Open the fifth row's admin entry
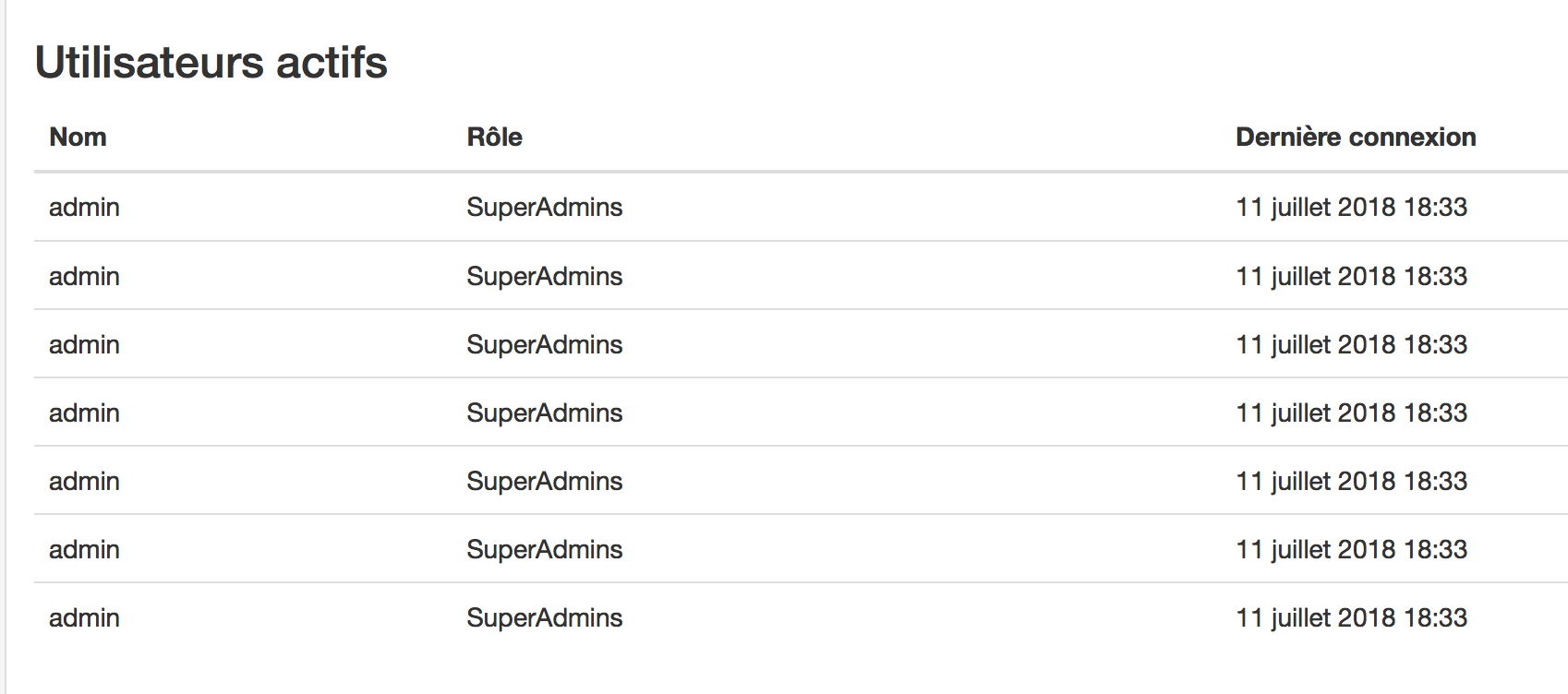 [84, 482]
